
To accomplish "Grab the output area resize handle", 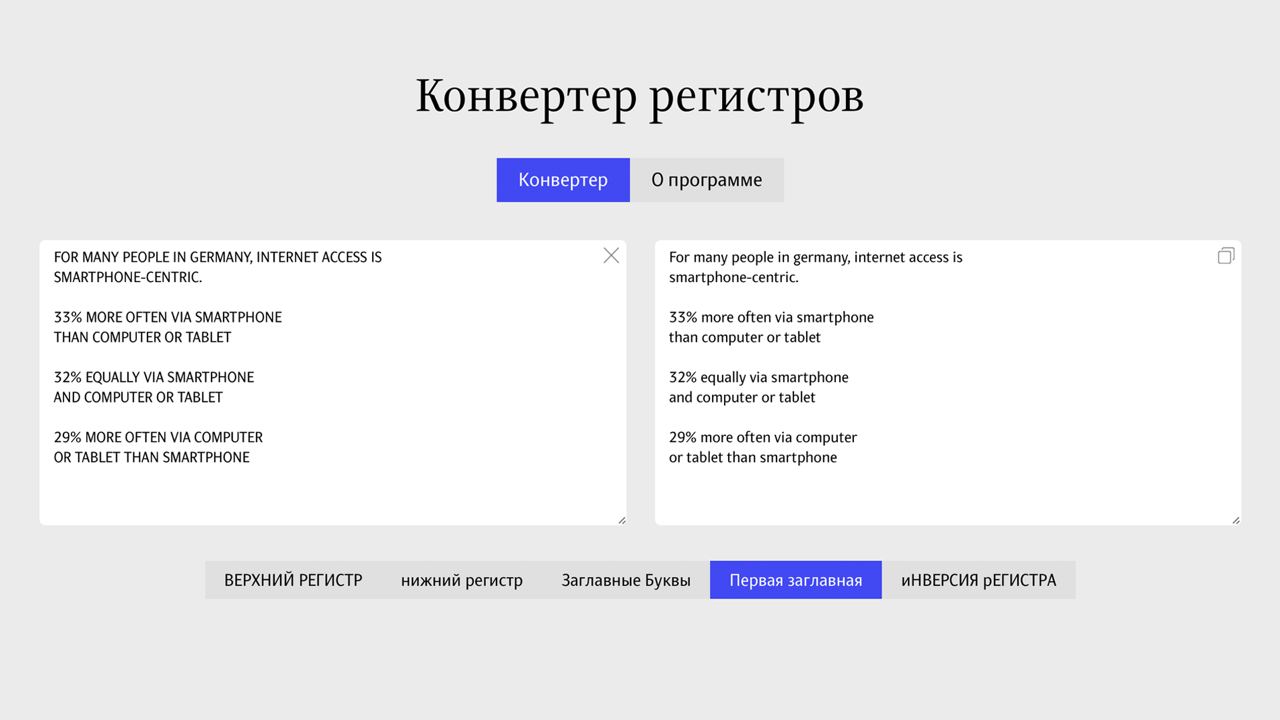I will point(1235,519).
